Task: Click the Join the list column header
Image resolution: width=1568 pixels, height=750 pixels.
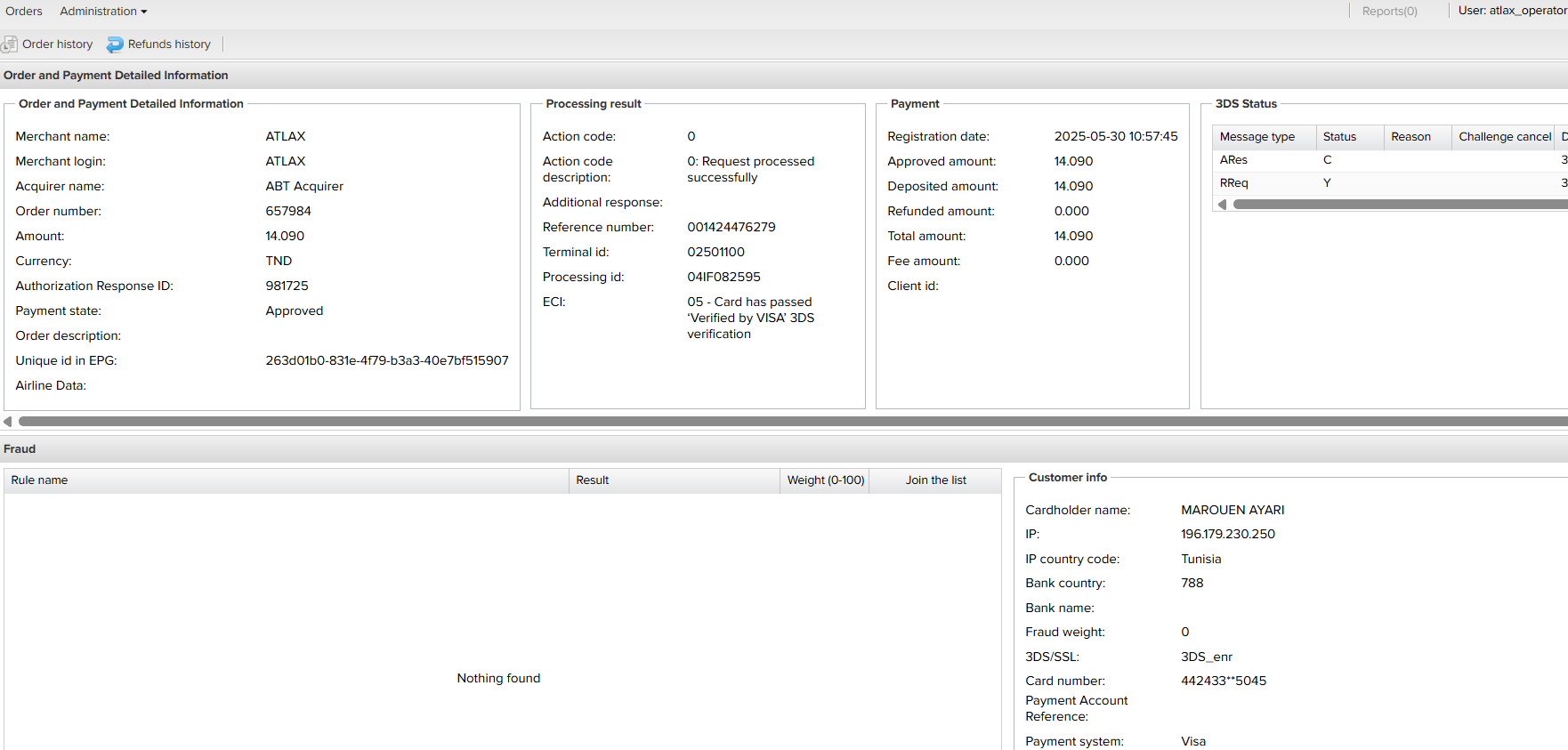Action: pyautogui.click(x=935, y=480)
